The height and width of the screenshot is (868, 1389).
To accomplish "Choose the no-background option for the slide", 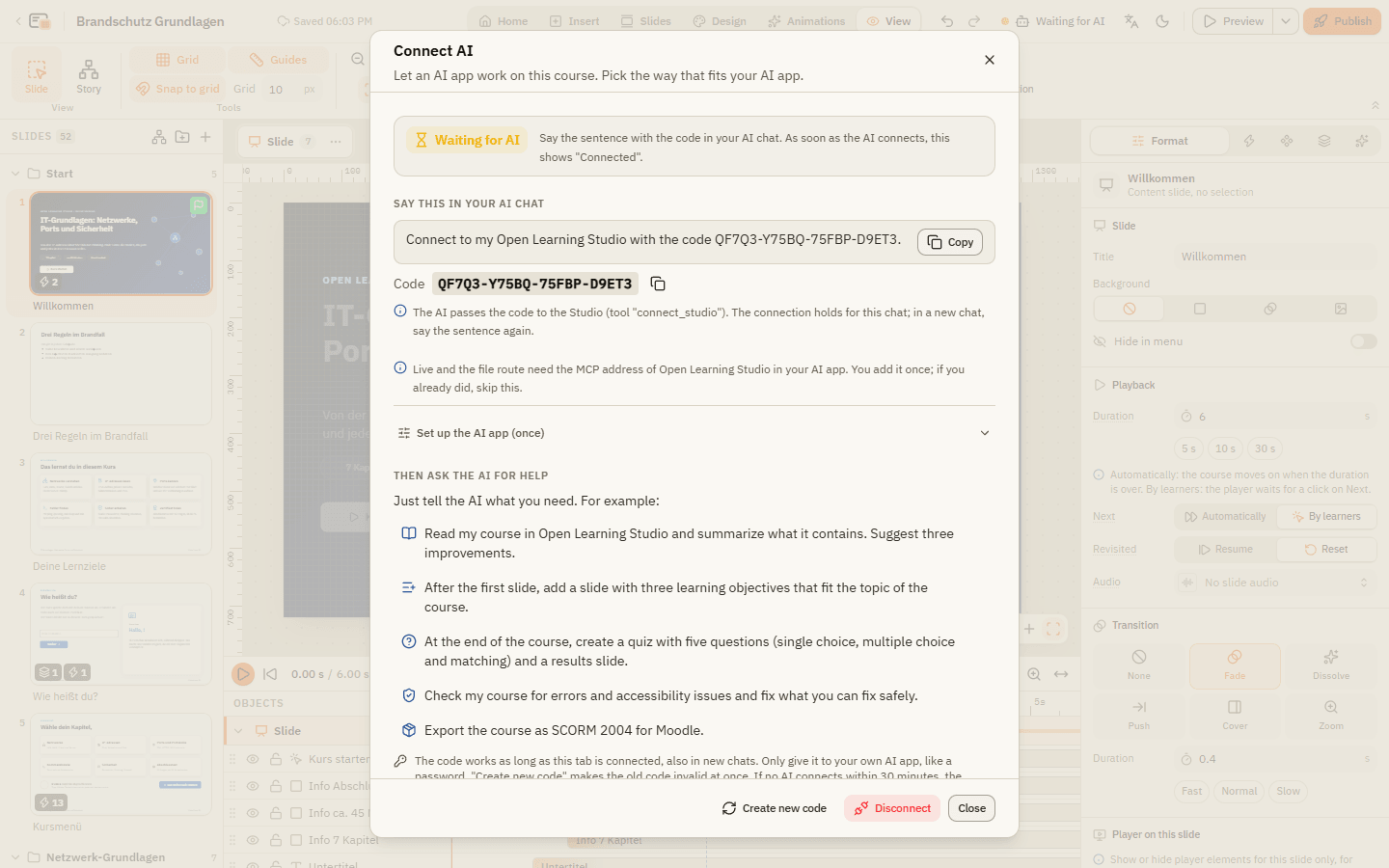I will click(x=1130, y=309).
